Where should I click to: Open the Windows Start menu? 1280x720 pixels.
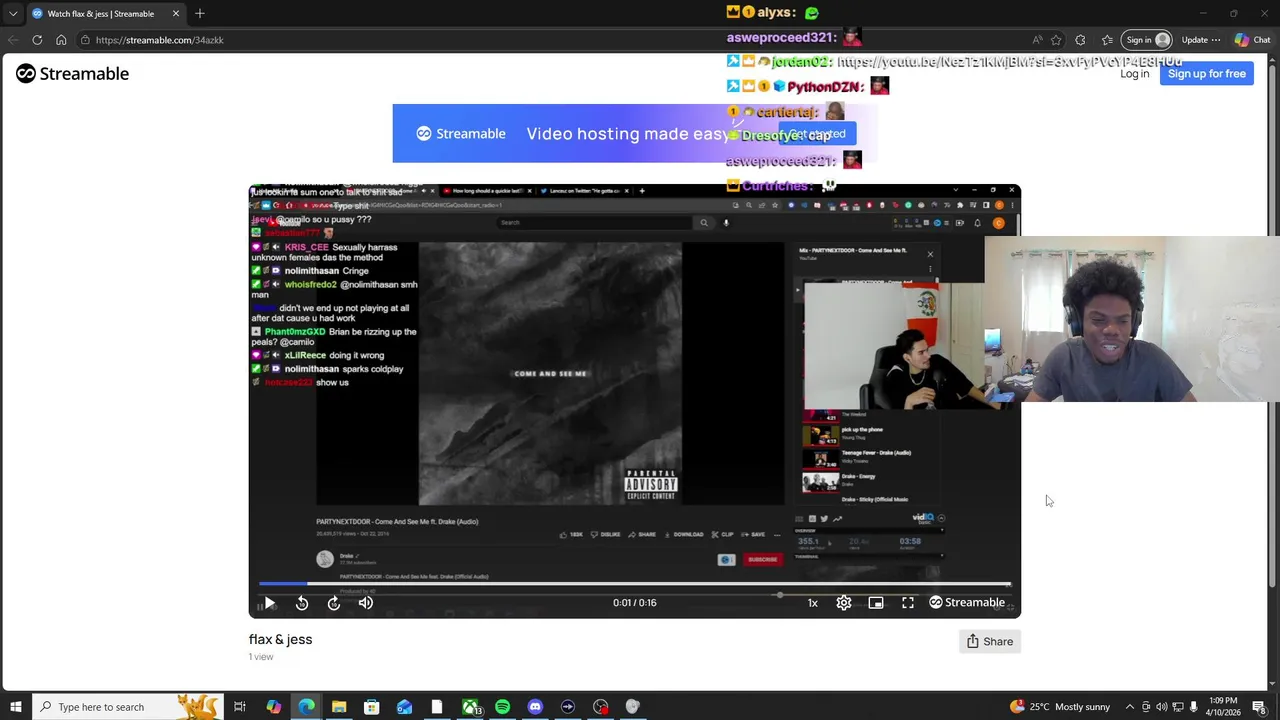tap(15, 707)
